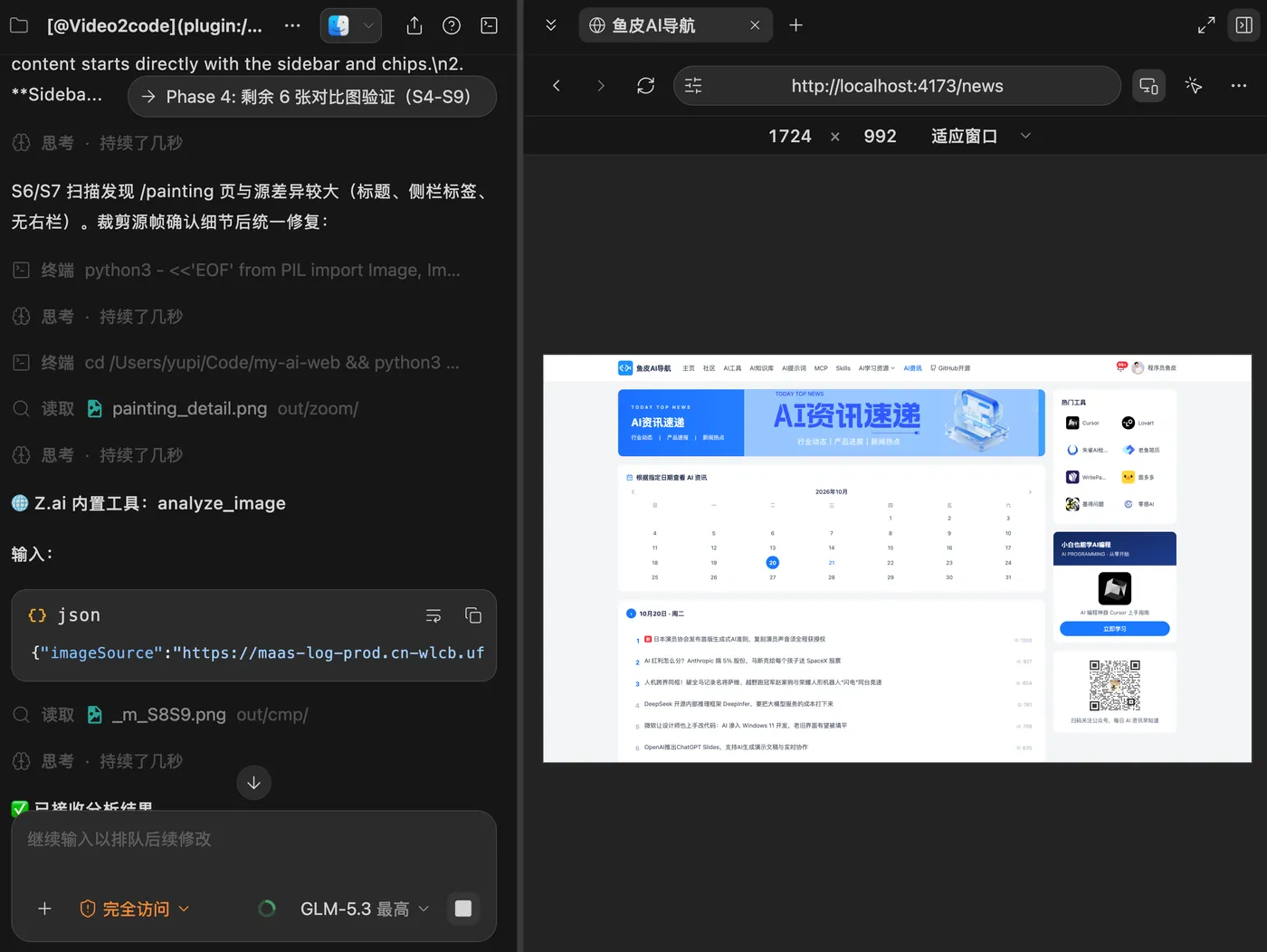Open the Cursor tool in 热门工具

point(1083,423)
